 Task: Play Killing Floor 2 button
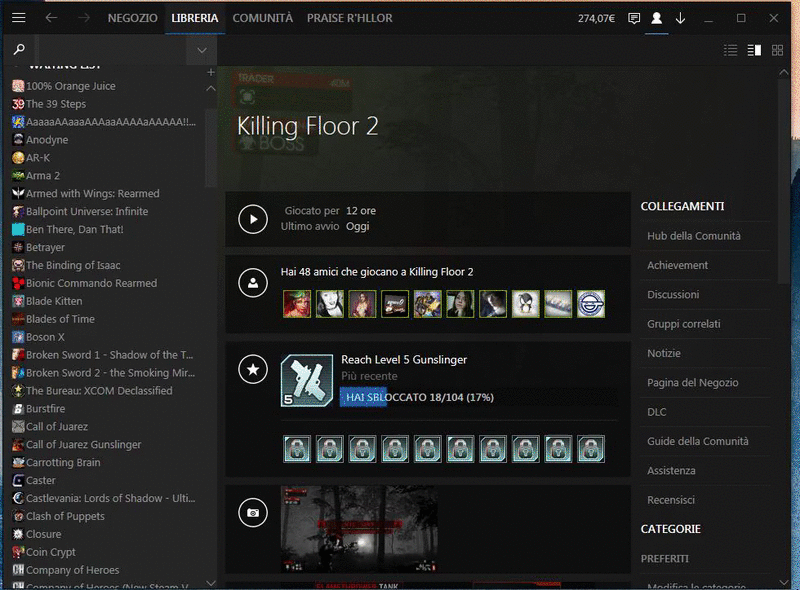coord(253,219)
